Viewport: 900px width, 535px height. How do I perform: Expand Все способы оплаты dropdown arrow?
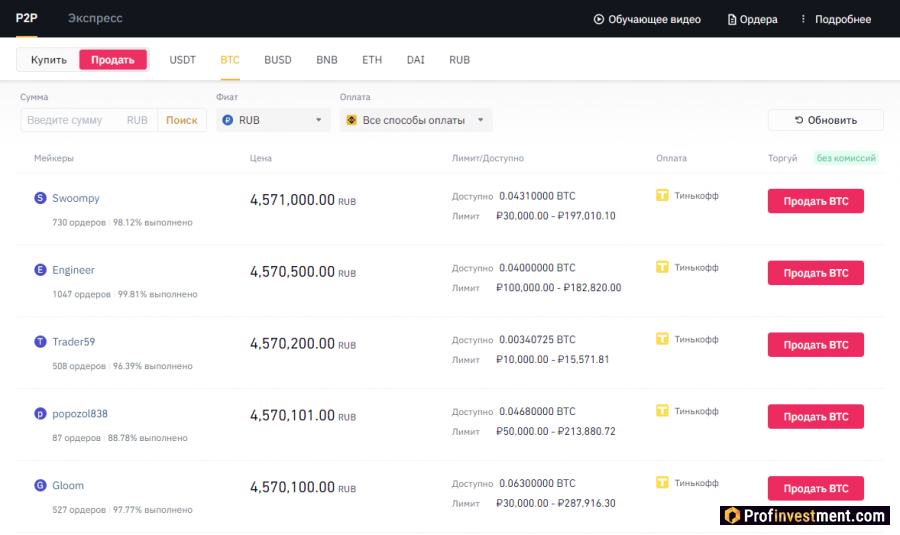[480, 120]
